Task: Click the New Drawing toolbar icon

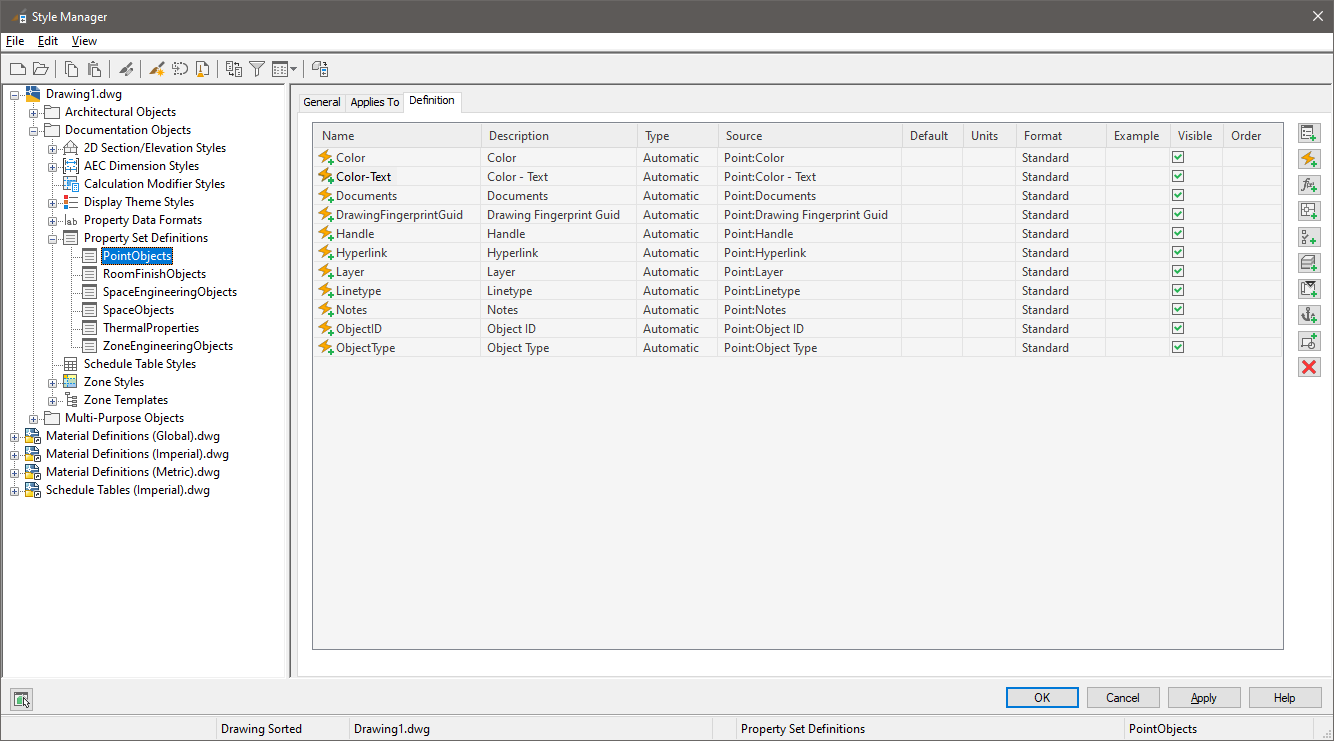Action: (x=17, y=68)
